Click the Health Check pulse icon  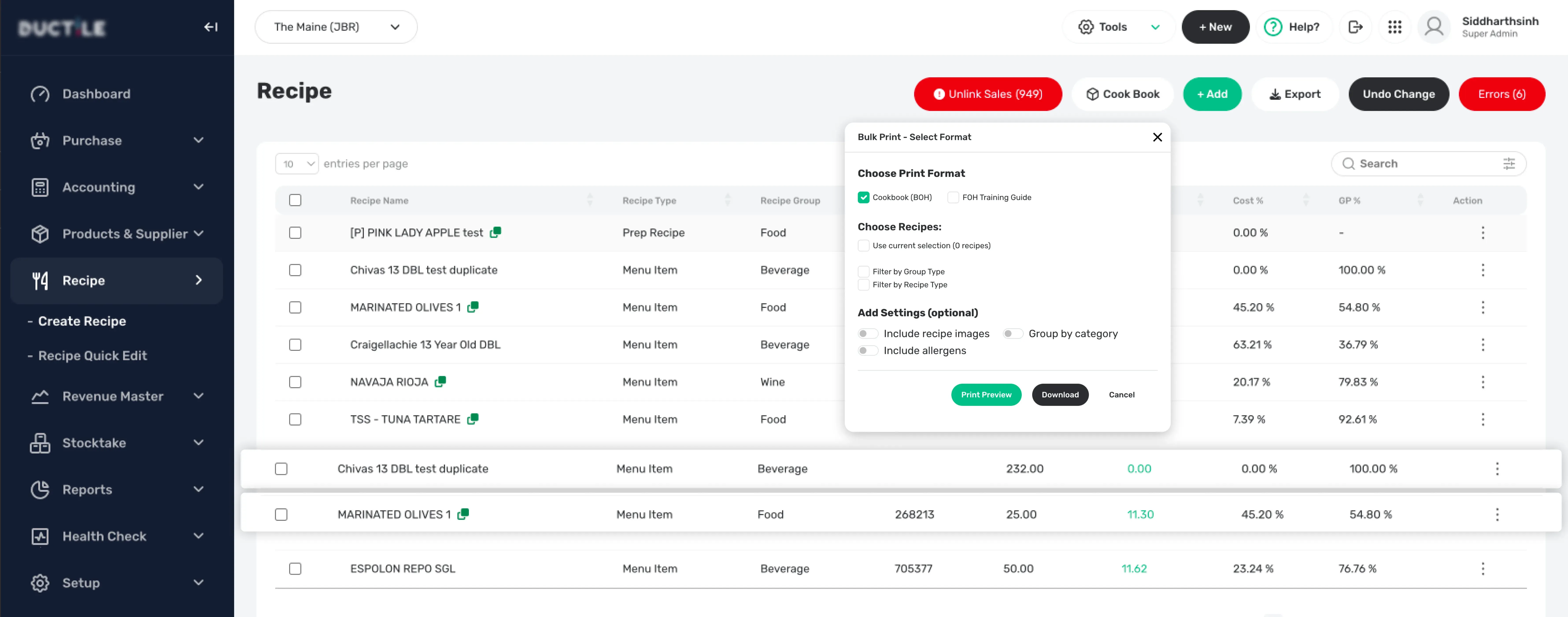point(40,537)
